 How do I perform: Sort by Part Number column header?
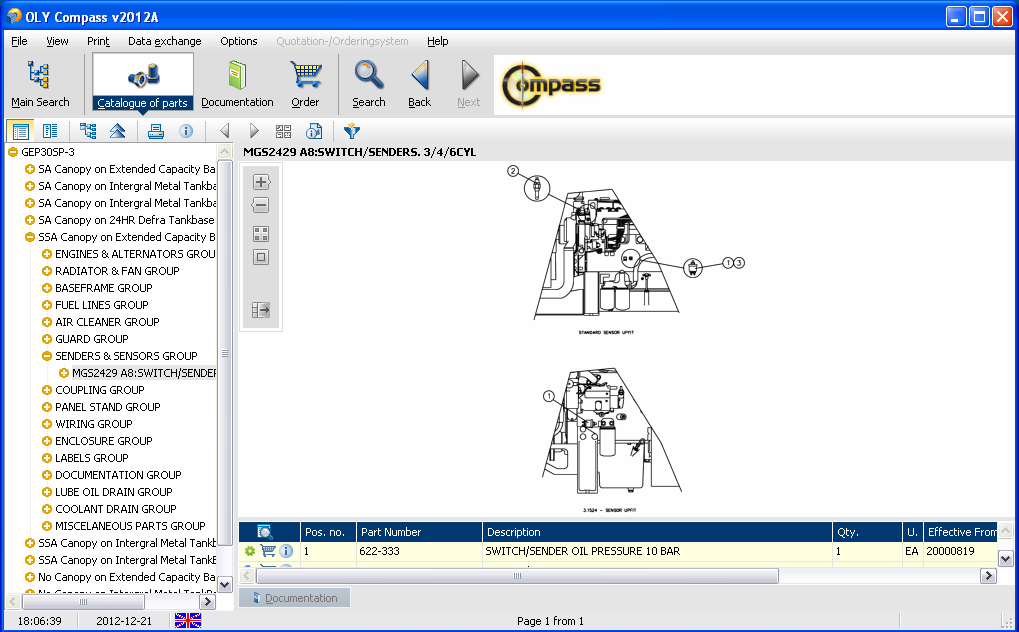pyautogui.click(x=419, y=533)
